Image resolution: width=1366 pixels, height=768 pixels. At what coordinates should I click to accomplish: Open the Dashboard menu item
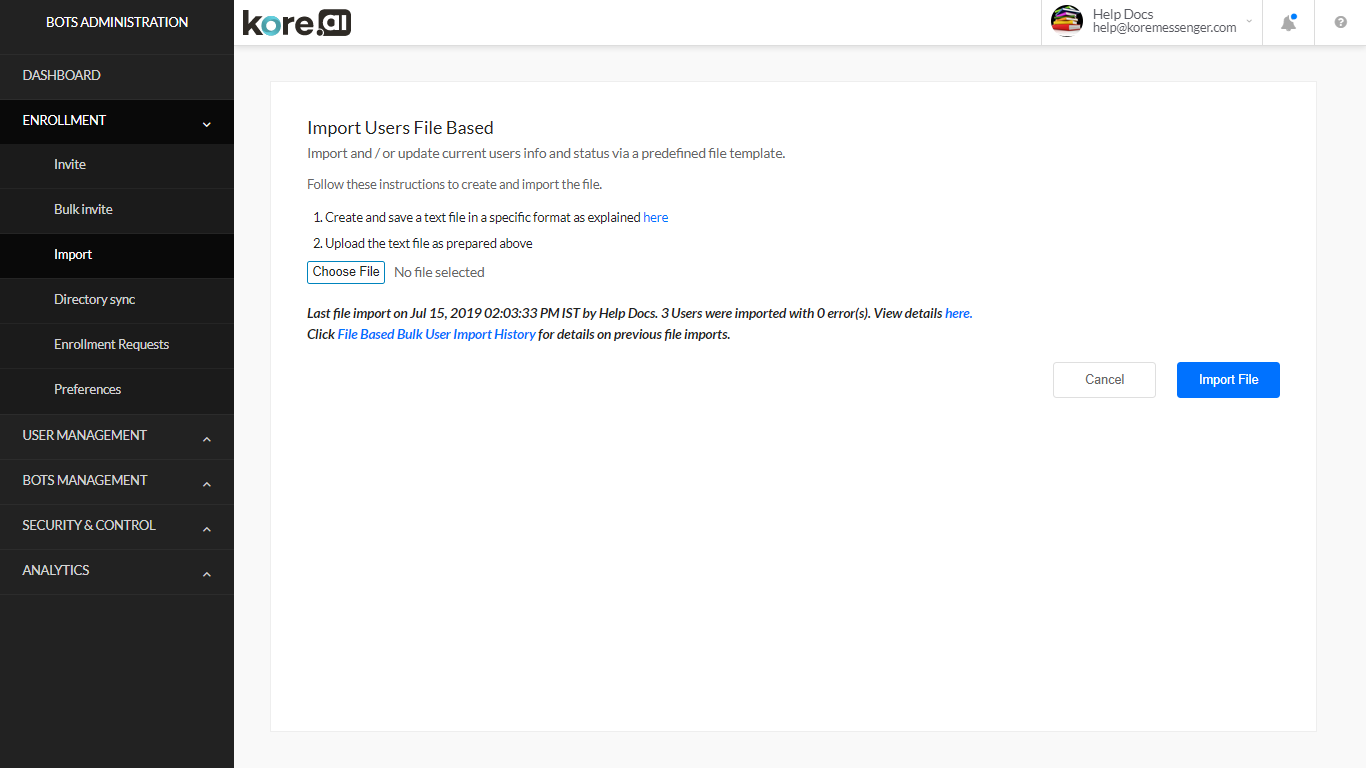(x=62, y=75)
